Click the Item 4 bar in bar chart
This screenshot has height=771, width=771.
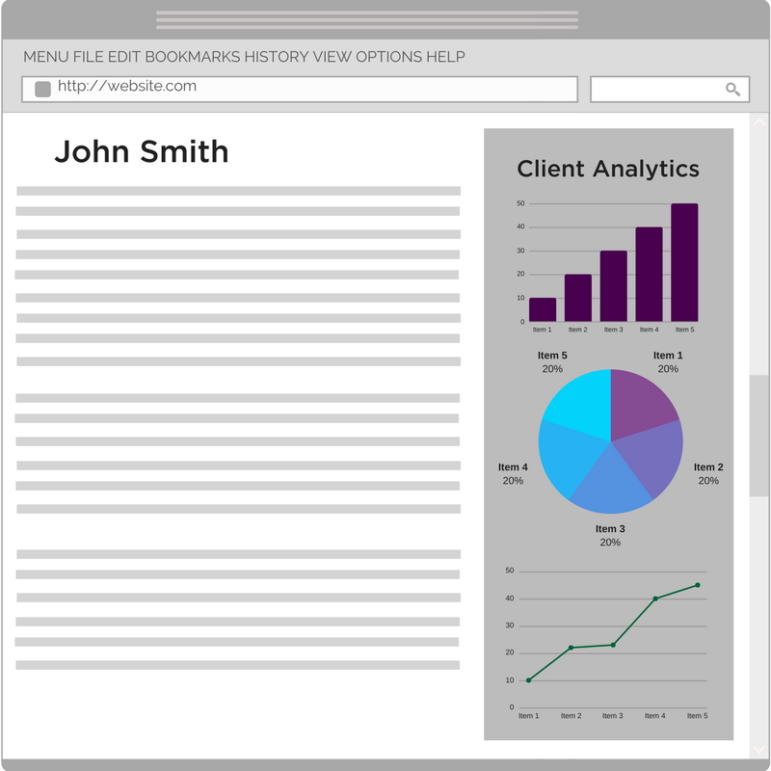tap(649, 274)
